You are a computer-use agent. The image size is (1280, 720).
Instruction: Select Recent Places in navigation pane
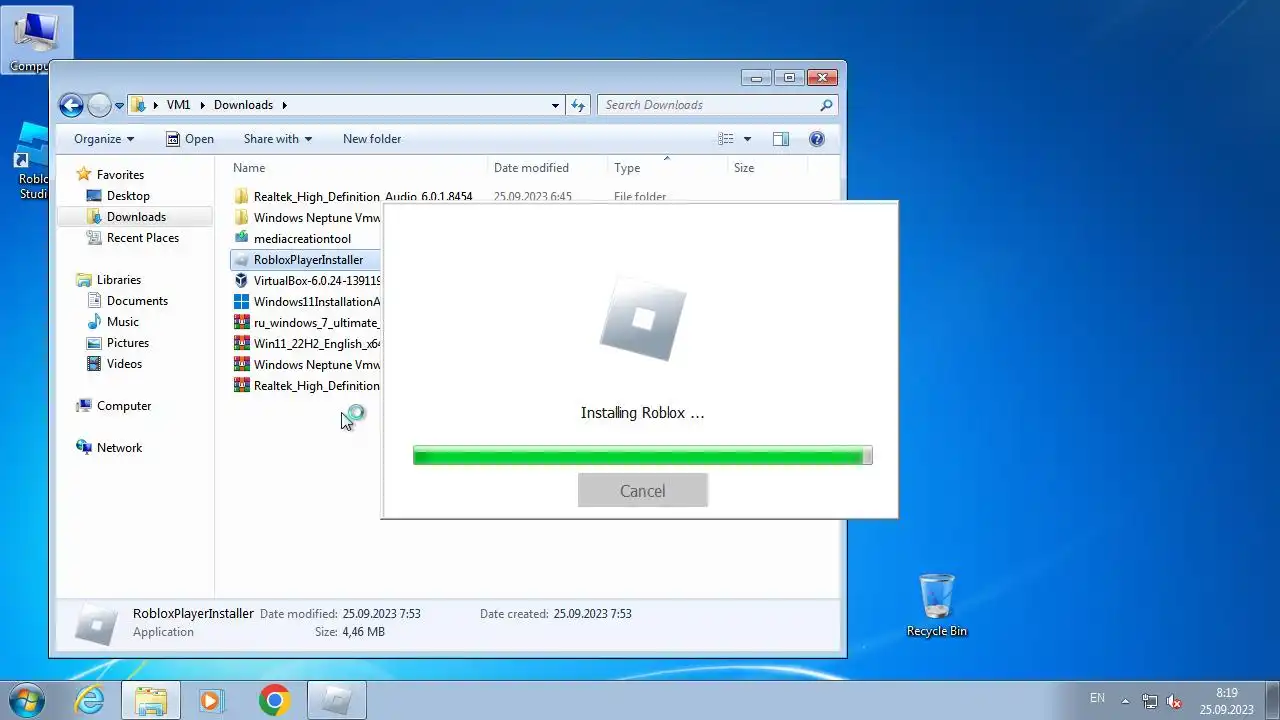(x=142, y=238)
